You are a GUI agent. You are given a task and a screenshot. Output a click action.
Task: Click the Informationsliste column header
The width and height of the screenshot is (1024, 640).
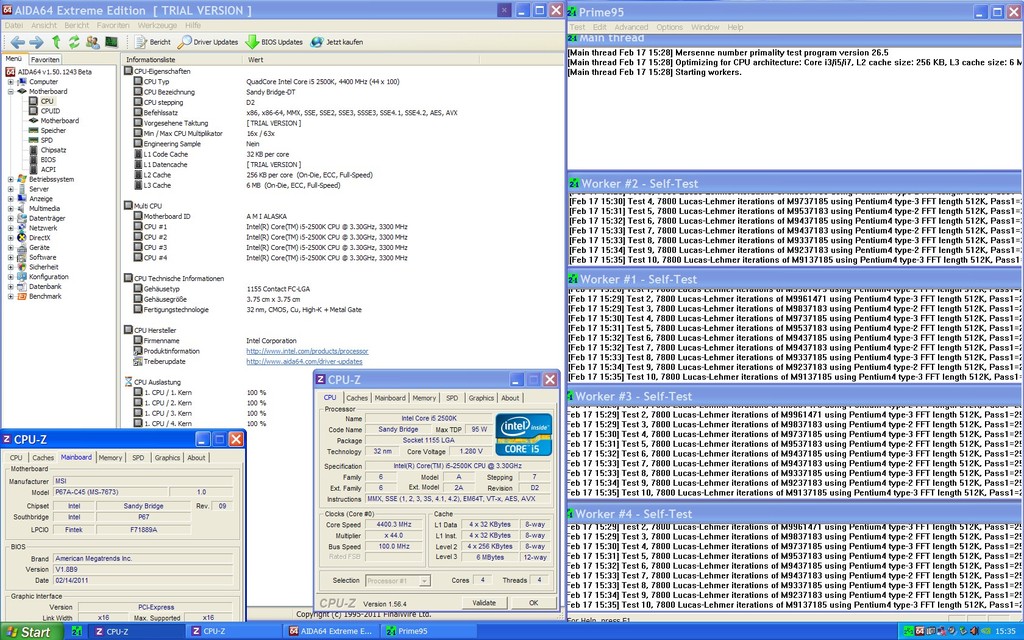[x=182, y=59]
